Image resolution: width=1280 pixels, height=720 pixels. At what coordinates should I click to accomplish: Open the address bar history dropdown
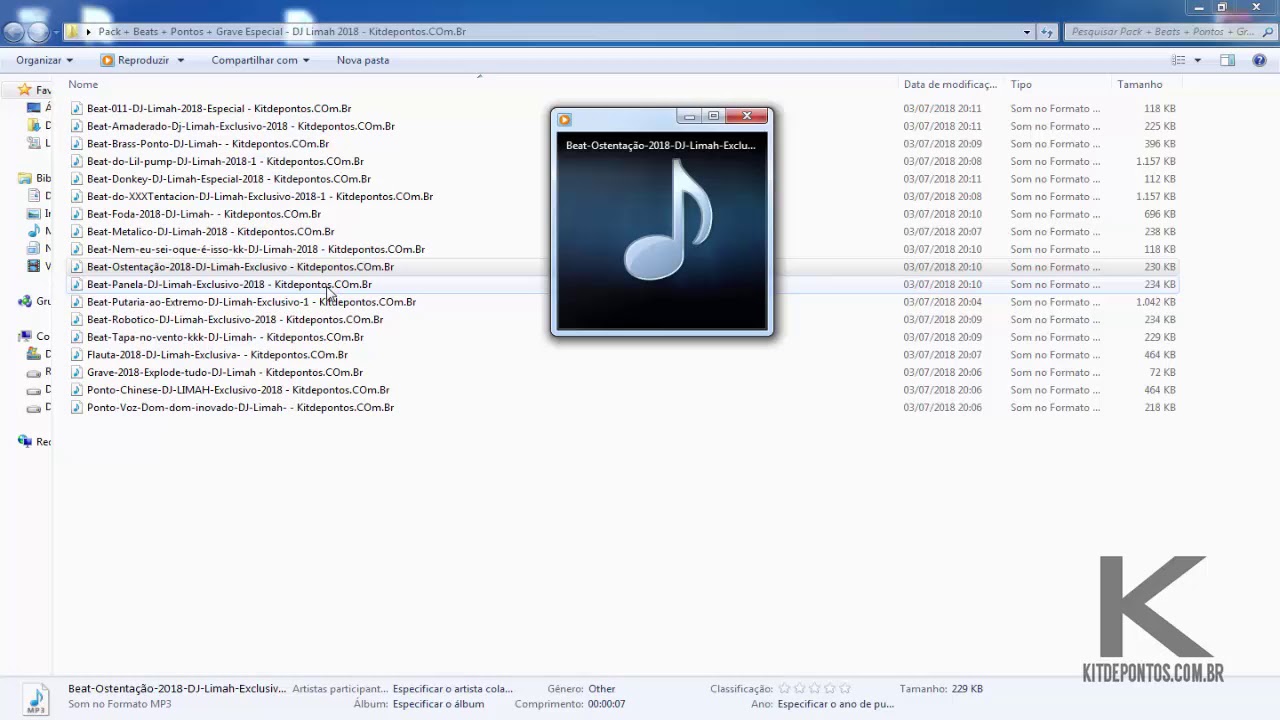click(1027, 32)
